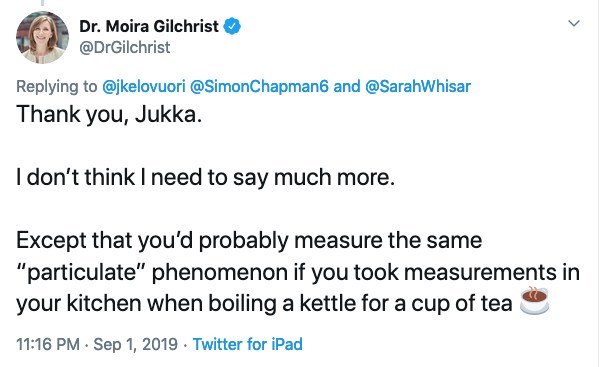Open the @jkelovuori mention
Viewport: 602px width, 367px height.
click(x=144, y=87)
